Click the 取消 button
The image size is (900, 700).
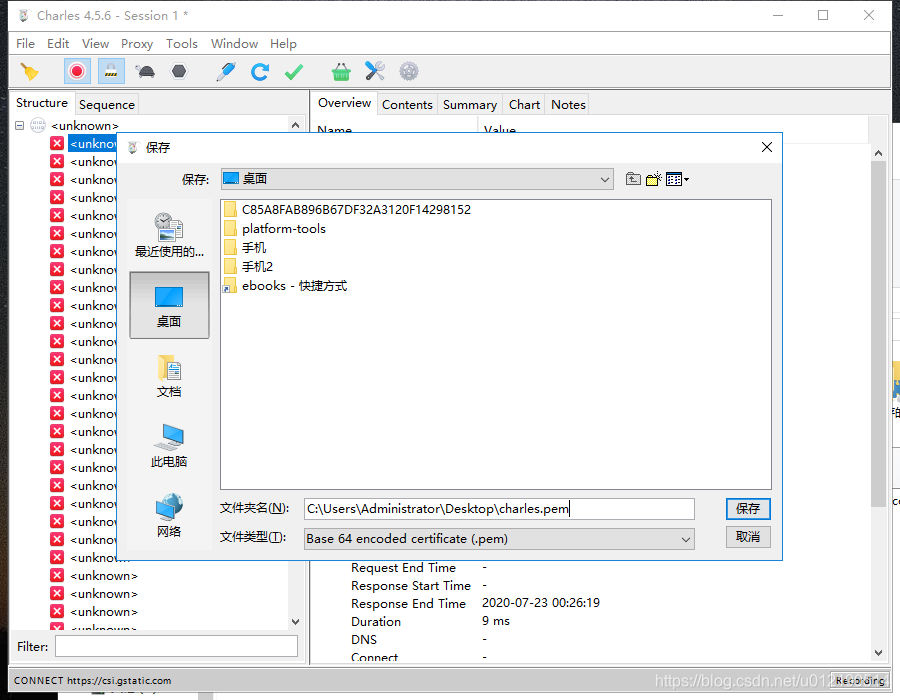click(x=748, y=537)
